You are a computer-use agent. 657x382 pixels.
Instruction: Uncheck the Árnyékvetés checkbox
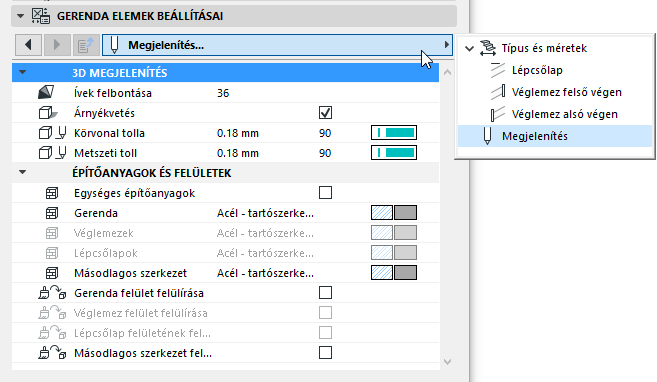pos(326,113)
